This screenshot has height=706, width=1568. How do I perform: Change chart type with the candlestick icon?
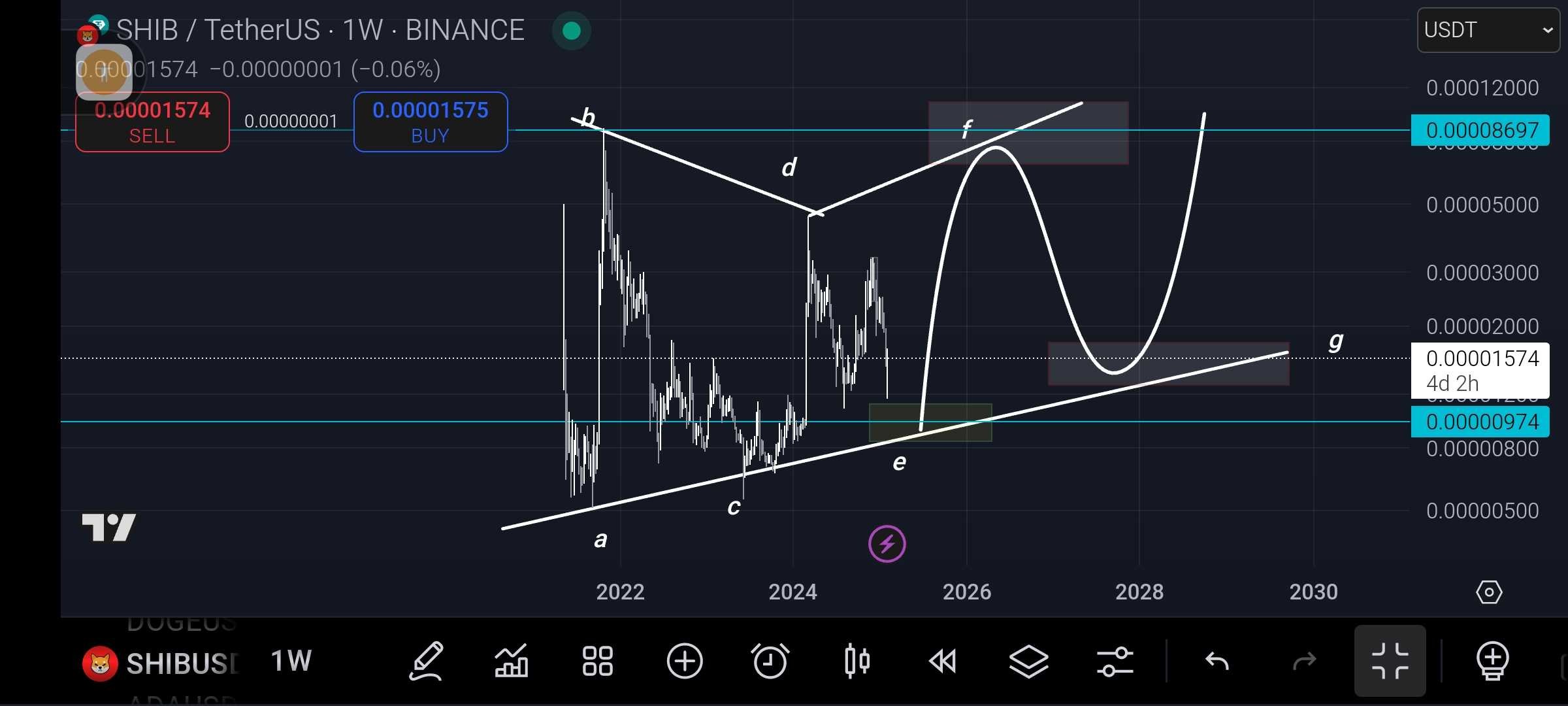click(x=857, y=662)
